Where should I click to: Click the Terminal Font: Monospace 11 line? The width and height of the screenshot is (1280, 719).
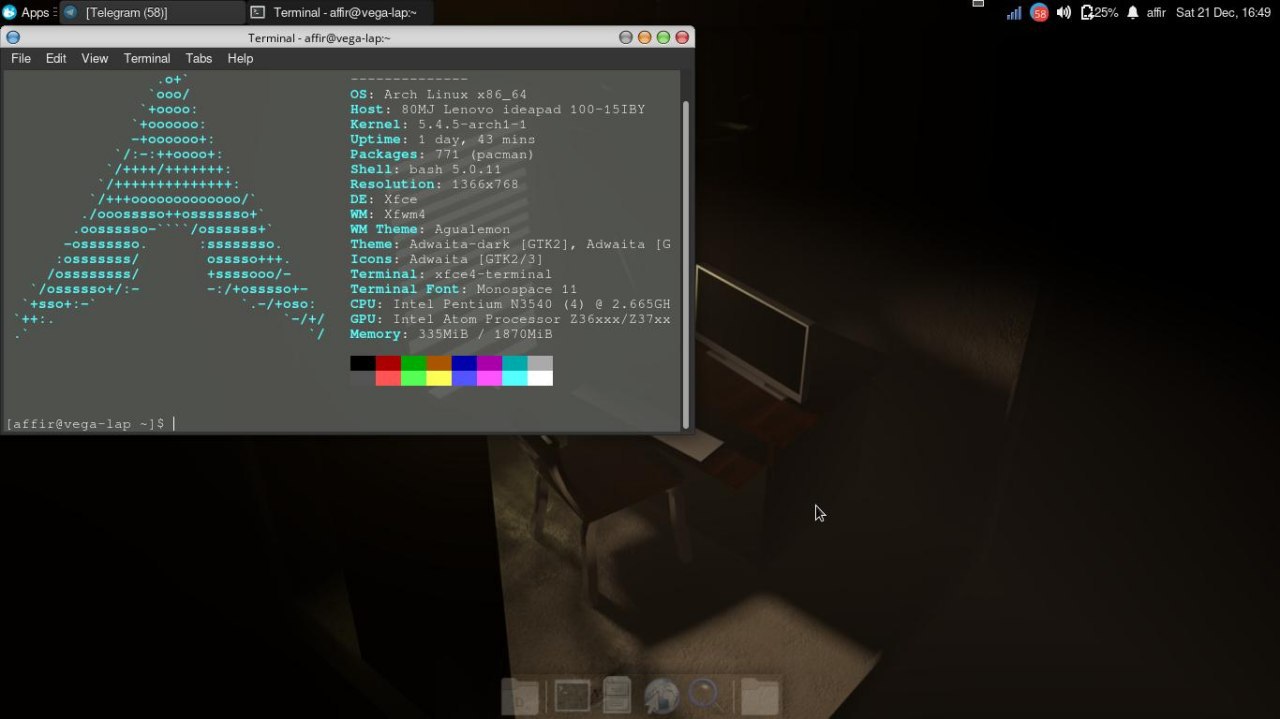point(464,289)
